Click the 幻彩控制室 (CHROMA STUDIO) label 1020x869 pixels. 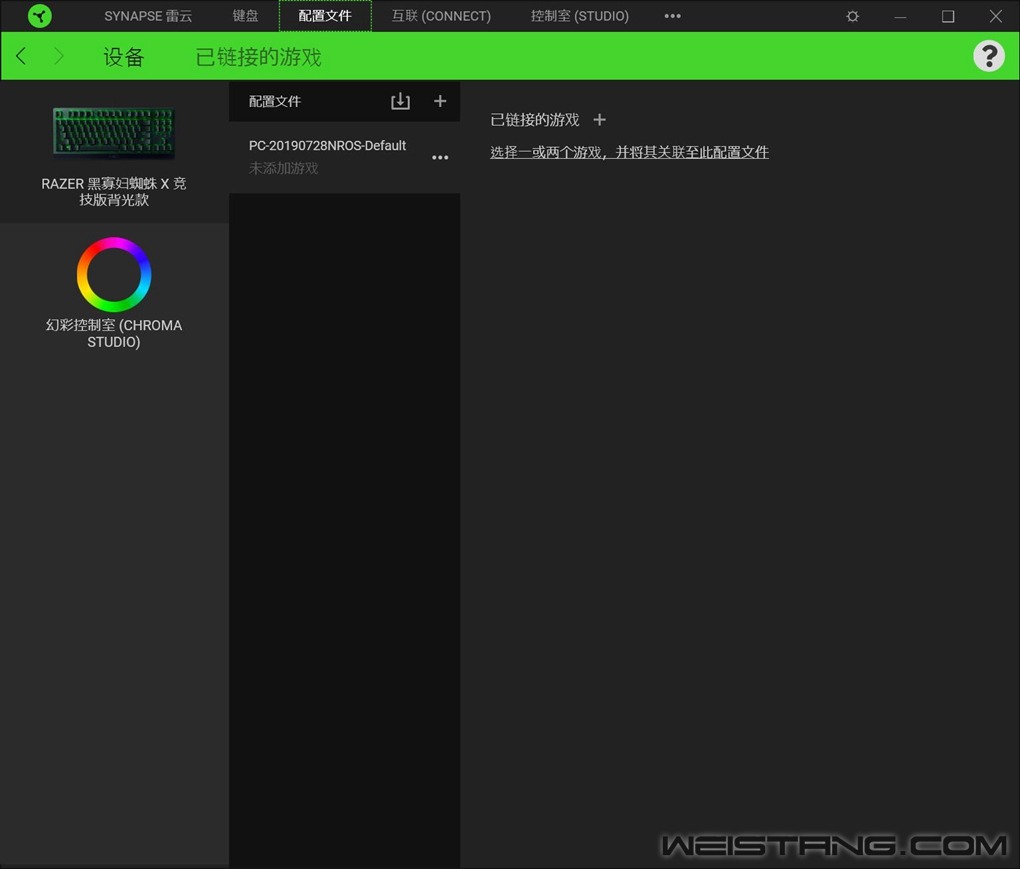click(x=114, y=333)
